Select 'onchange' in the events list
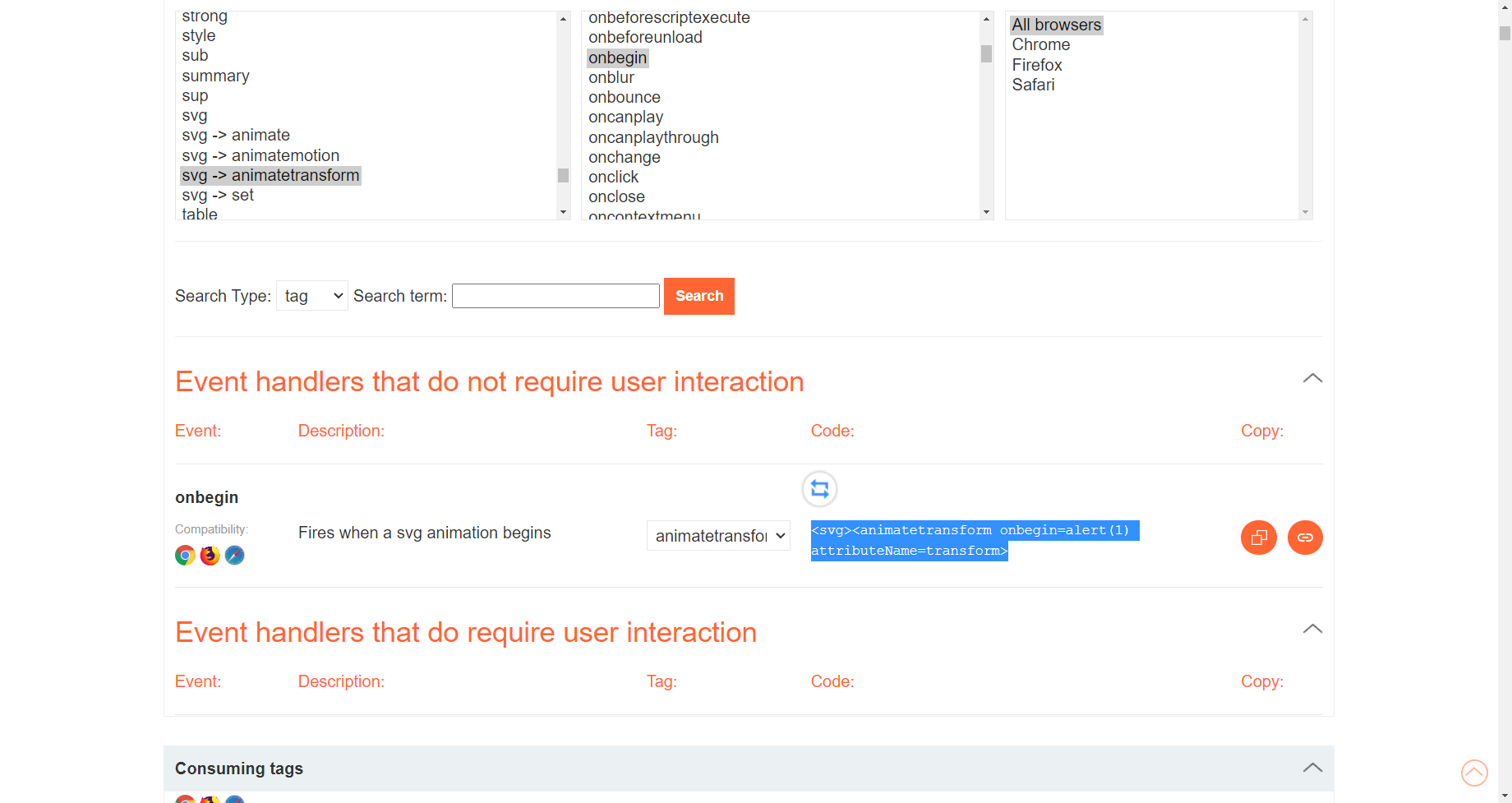 pos(624,157)
